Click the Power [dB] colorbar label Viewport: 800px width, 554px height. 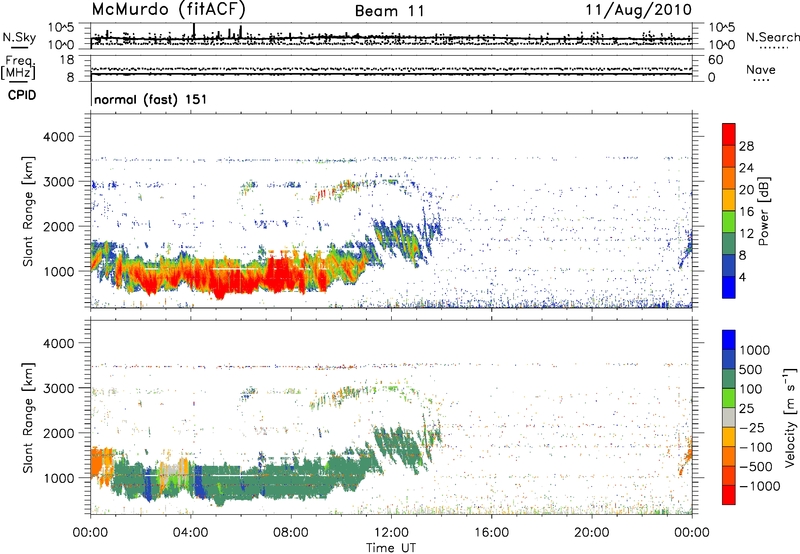[763, 211]
